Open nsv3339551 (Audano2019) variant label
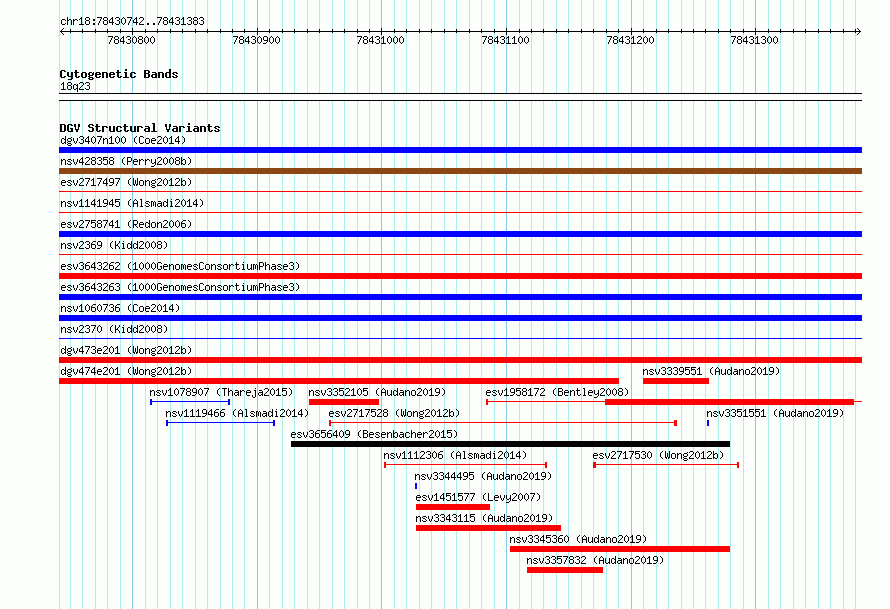Screen dimensions: 890x609 pyautogui.click(x=711, y=371)
